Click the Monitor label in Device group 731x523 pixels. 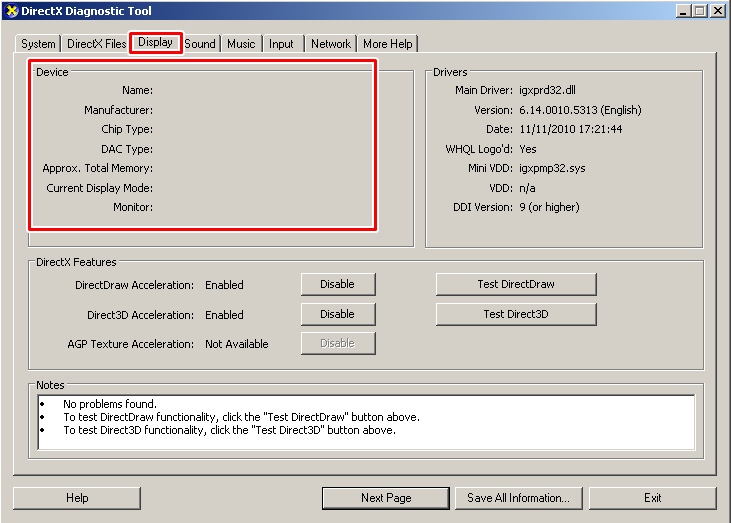click(x=133, y=207)
